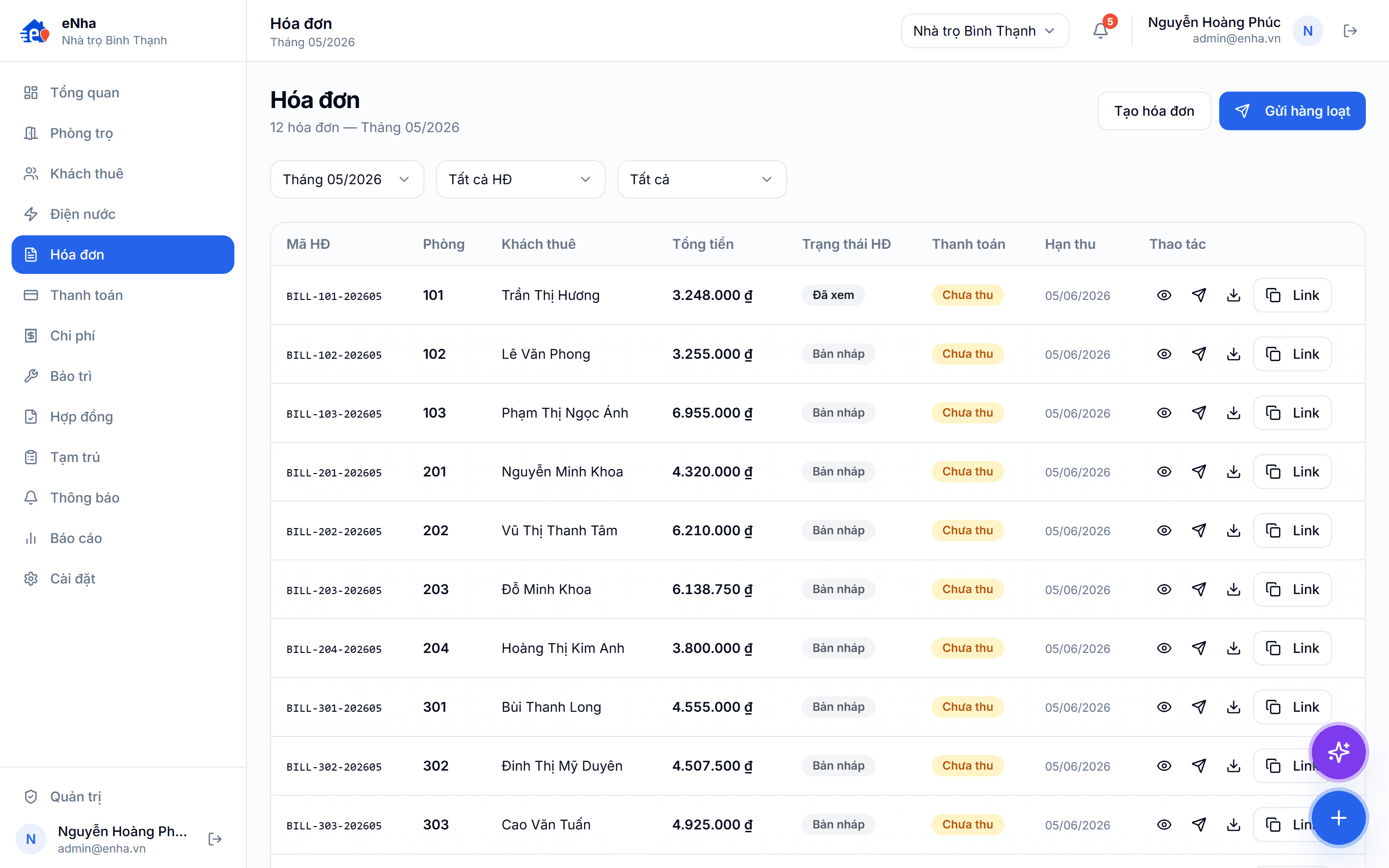This screenshot has width=1389, height=868.
Task: View invoice for room 204 eye icon
Action: pos(1164,648)
